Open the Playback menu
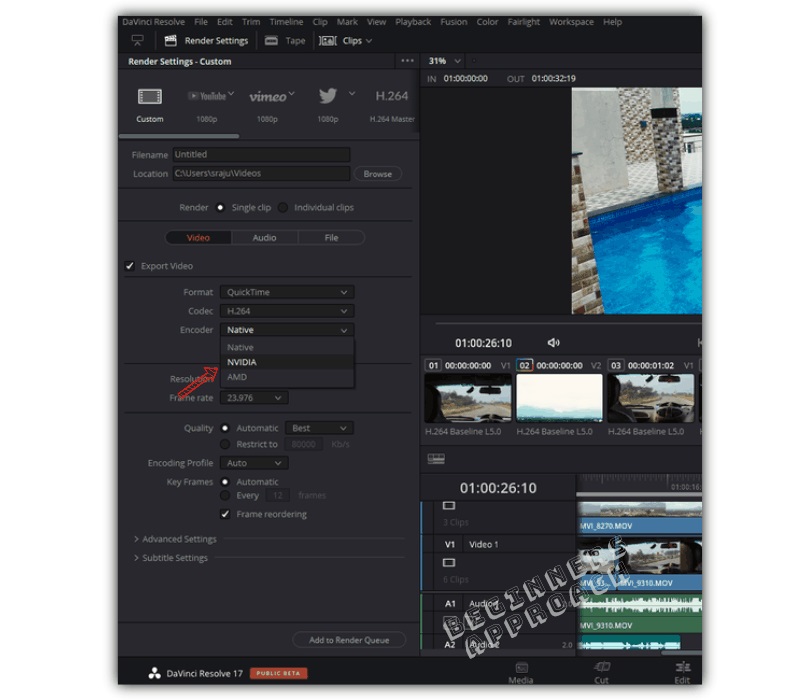 (x=412, y=21)
